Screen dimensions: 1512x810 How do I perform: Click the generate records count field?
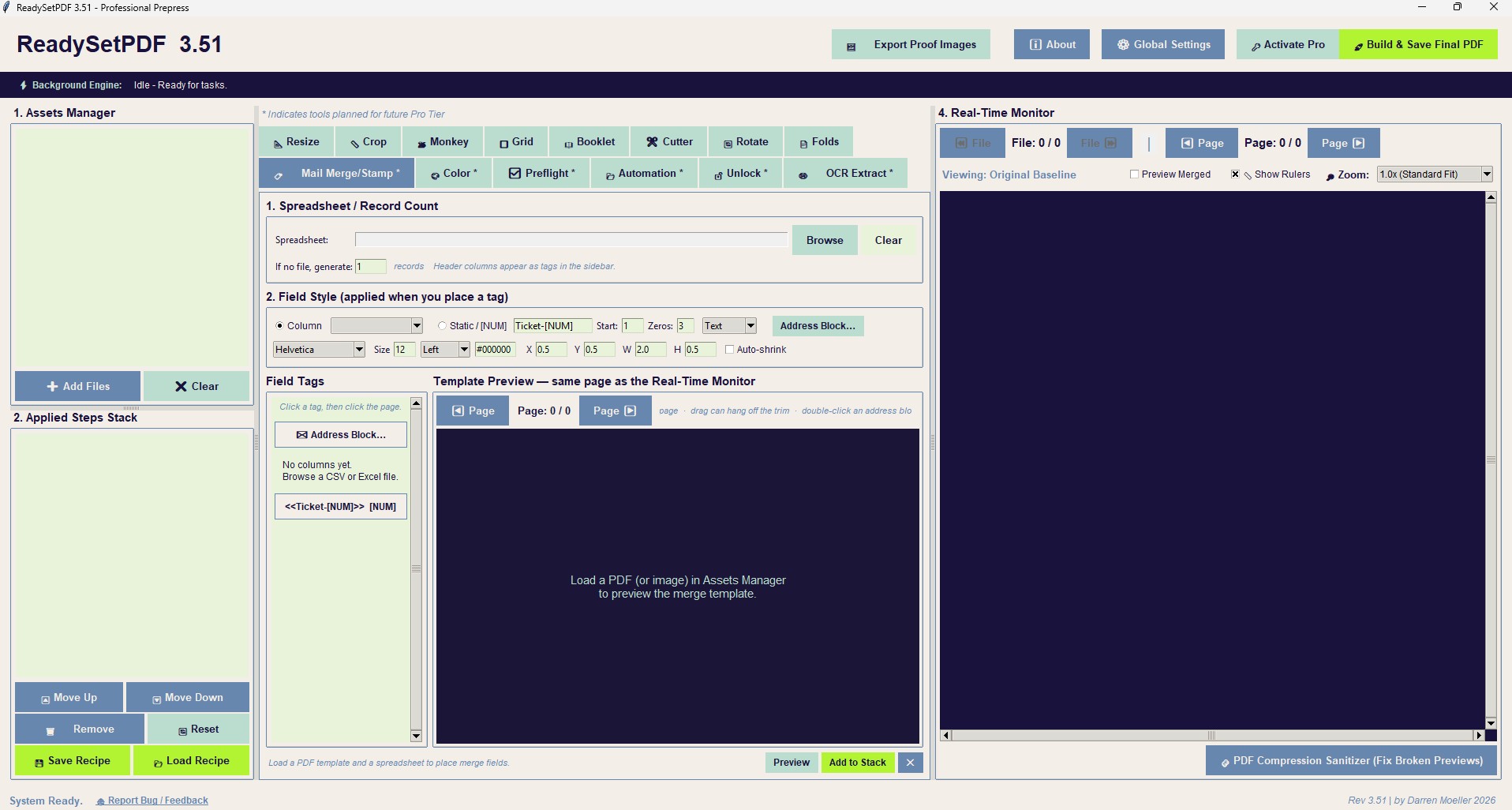click(x=371, y=267)
